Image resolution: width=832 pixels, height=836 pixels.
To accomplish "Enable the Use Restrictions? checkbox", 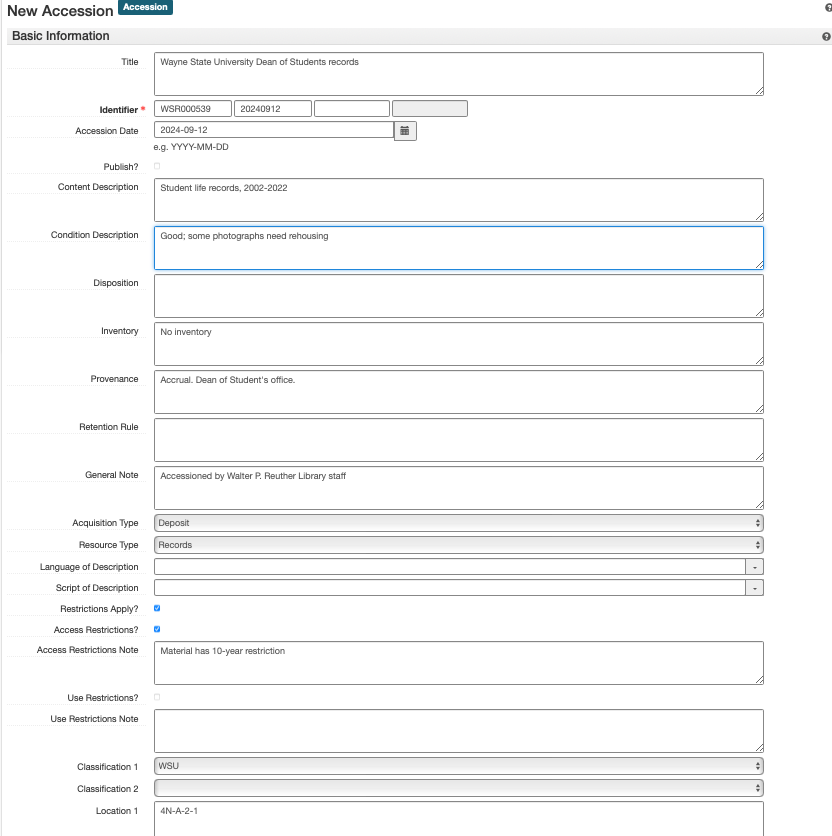I will 157,697.
